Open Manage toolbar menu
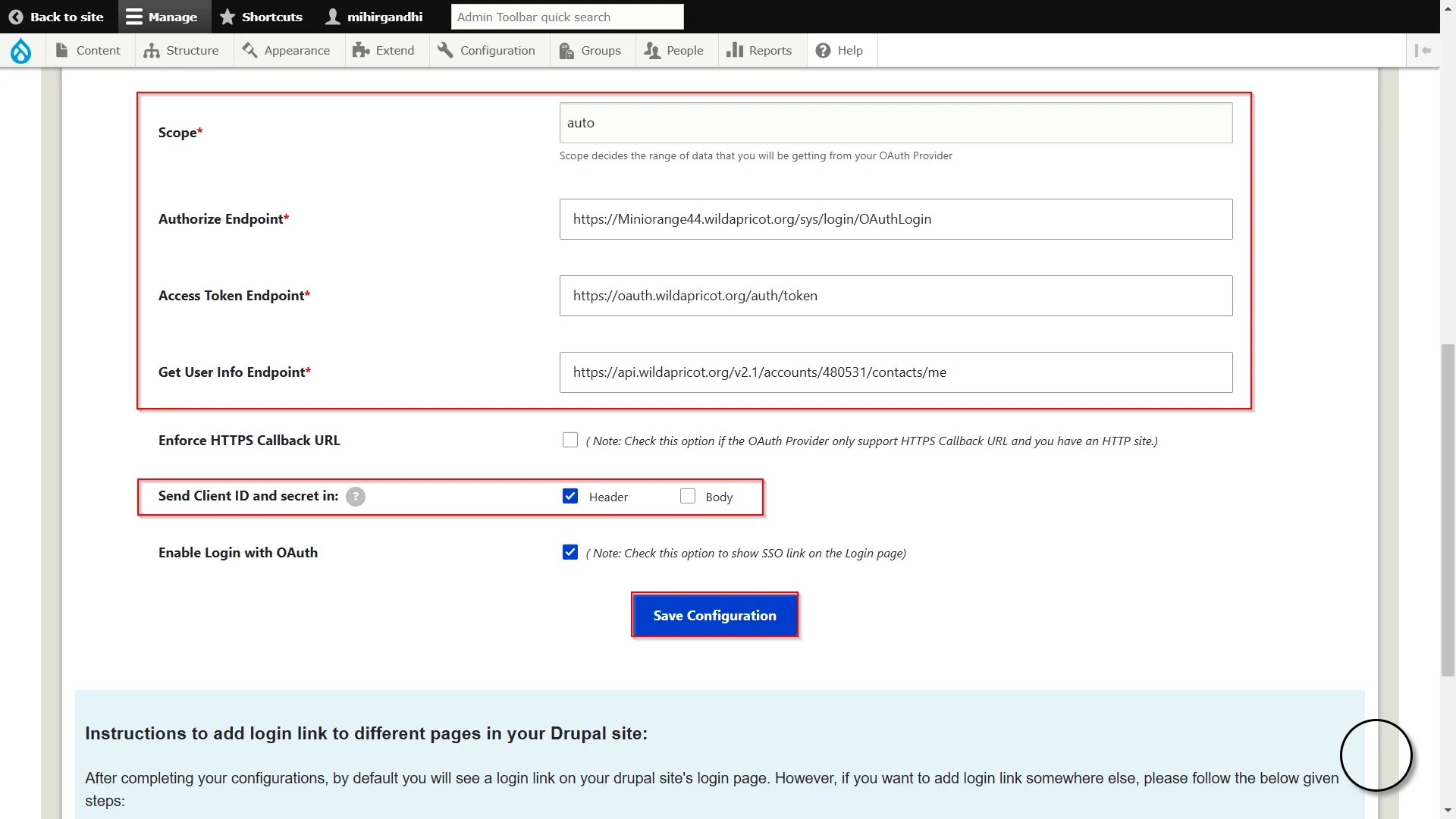 pos(160,16)
